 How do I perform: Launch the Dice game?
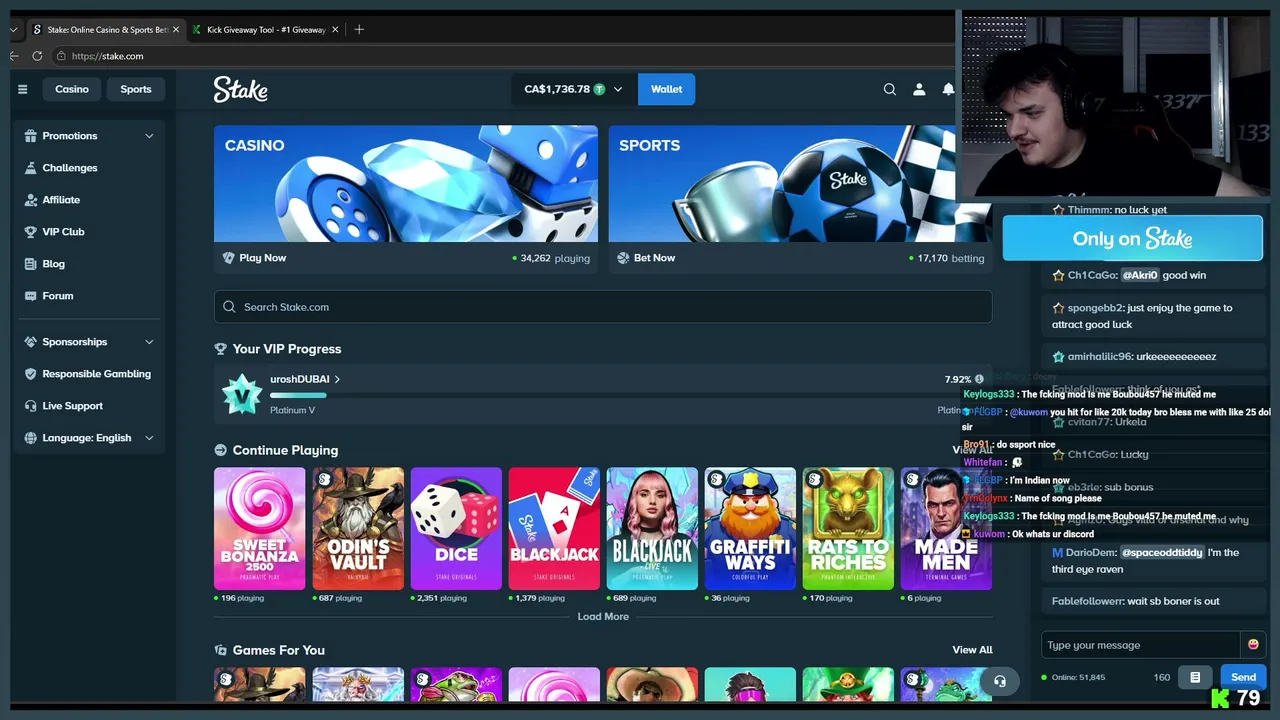pos(456,529)
